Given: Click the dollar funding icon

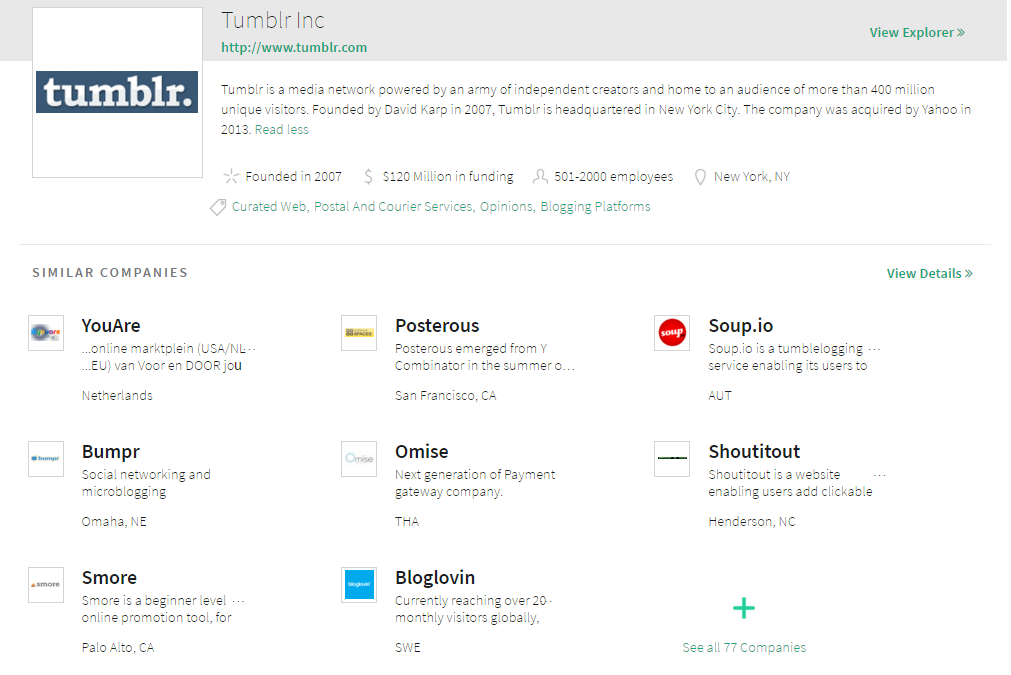Looking at the screenshot, I should click(x=368, y=176).
